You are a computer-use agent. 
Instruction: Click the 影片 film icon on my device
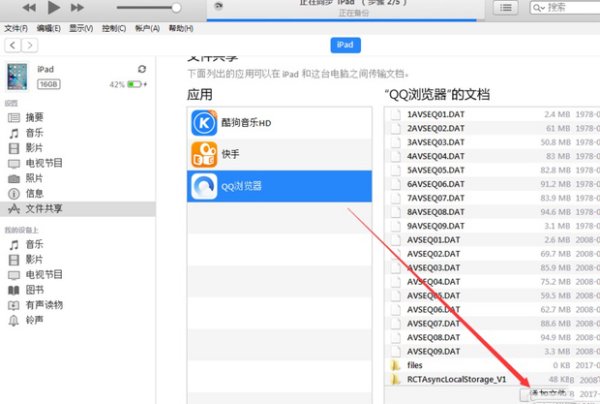pyautogui.click(x=14, y=260)
